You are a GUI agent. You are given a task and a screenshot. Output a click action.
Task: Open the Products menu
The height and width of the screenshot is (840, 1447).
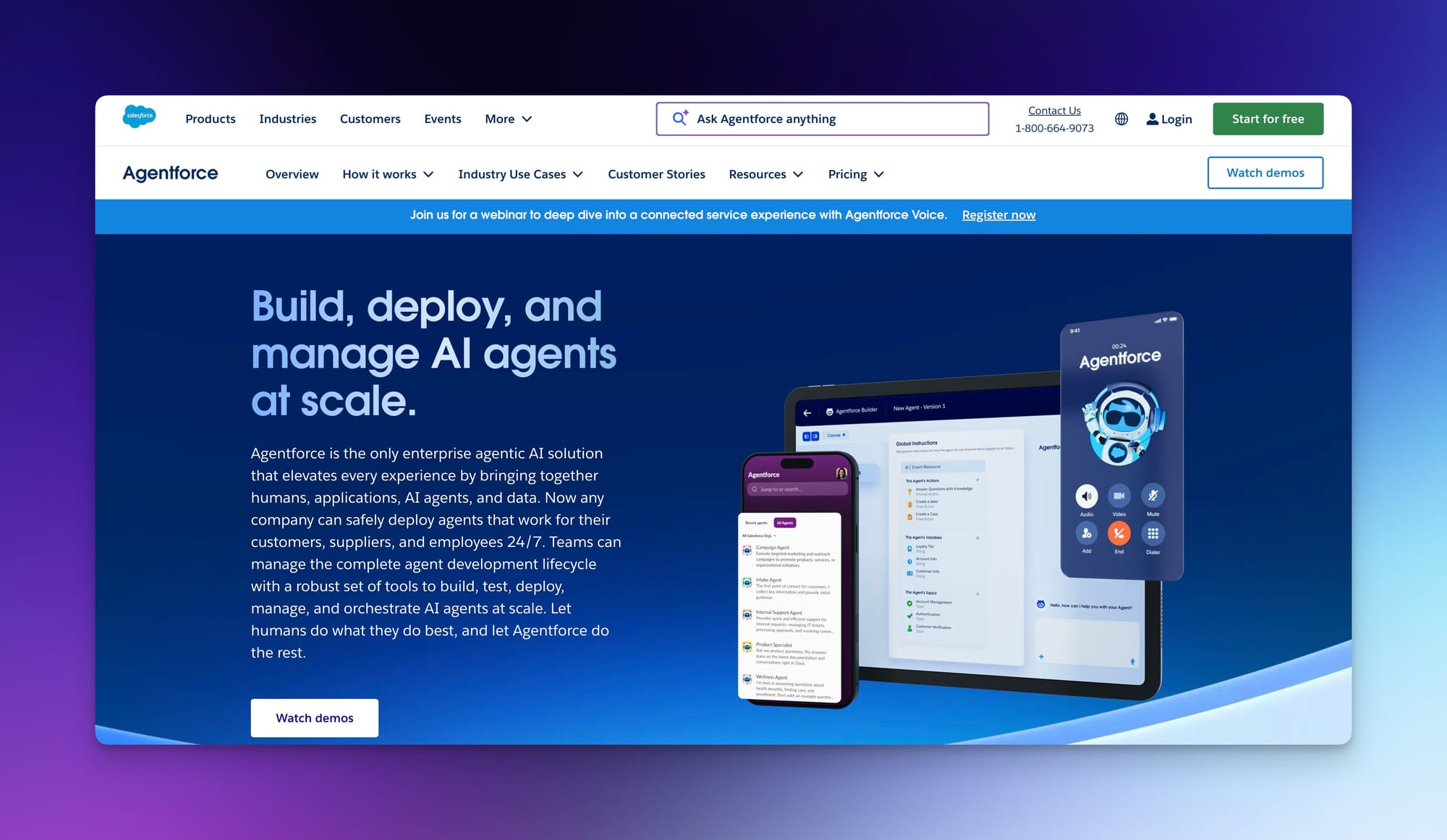click(210, 119)
